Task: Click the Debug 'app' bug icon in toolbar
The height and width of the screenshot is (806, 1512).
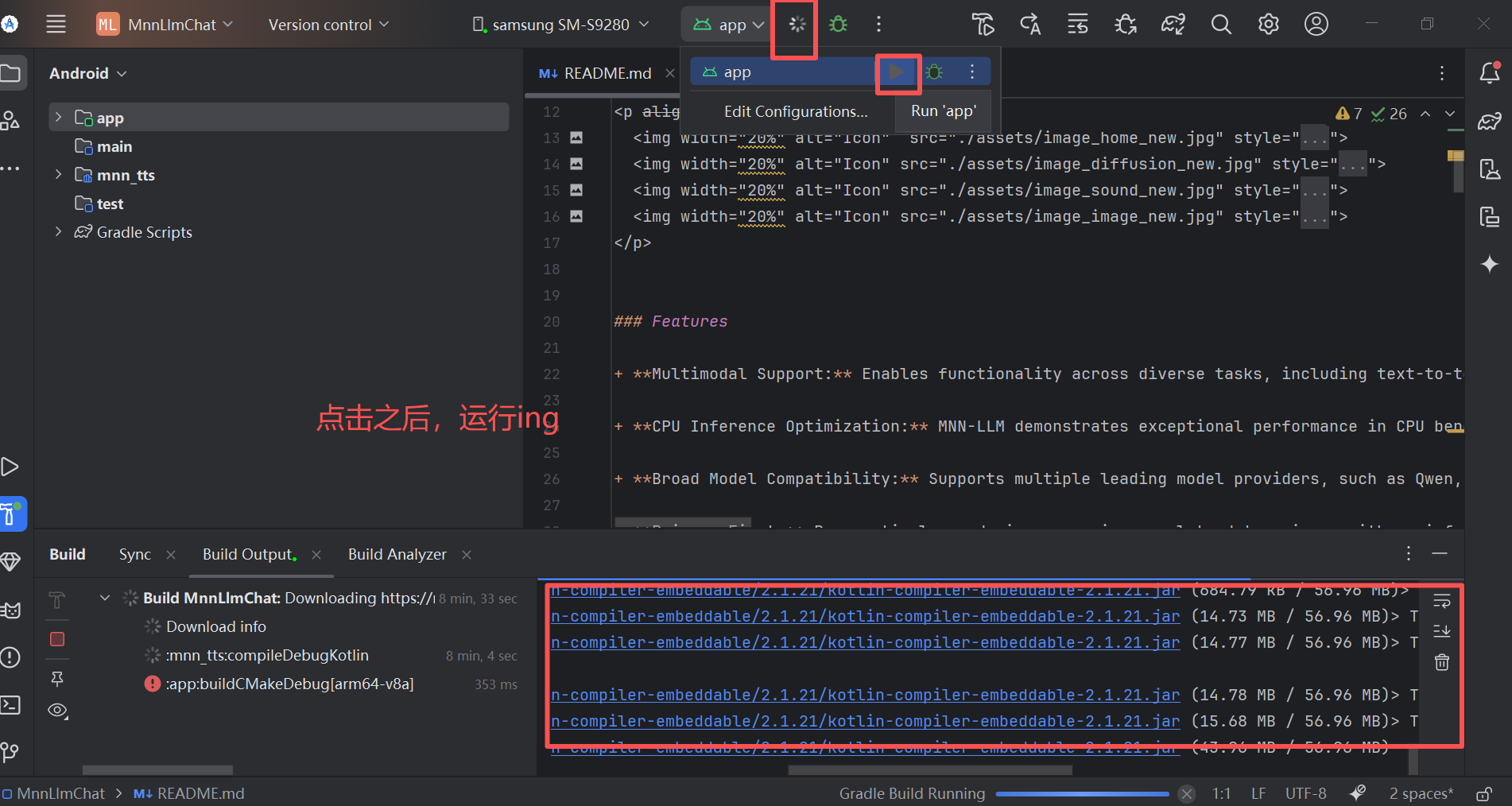Action: click(838, 24)
